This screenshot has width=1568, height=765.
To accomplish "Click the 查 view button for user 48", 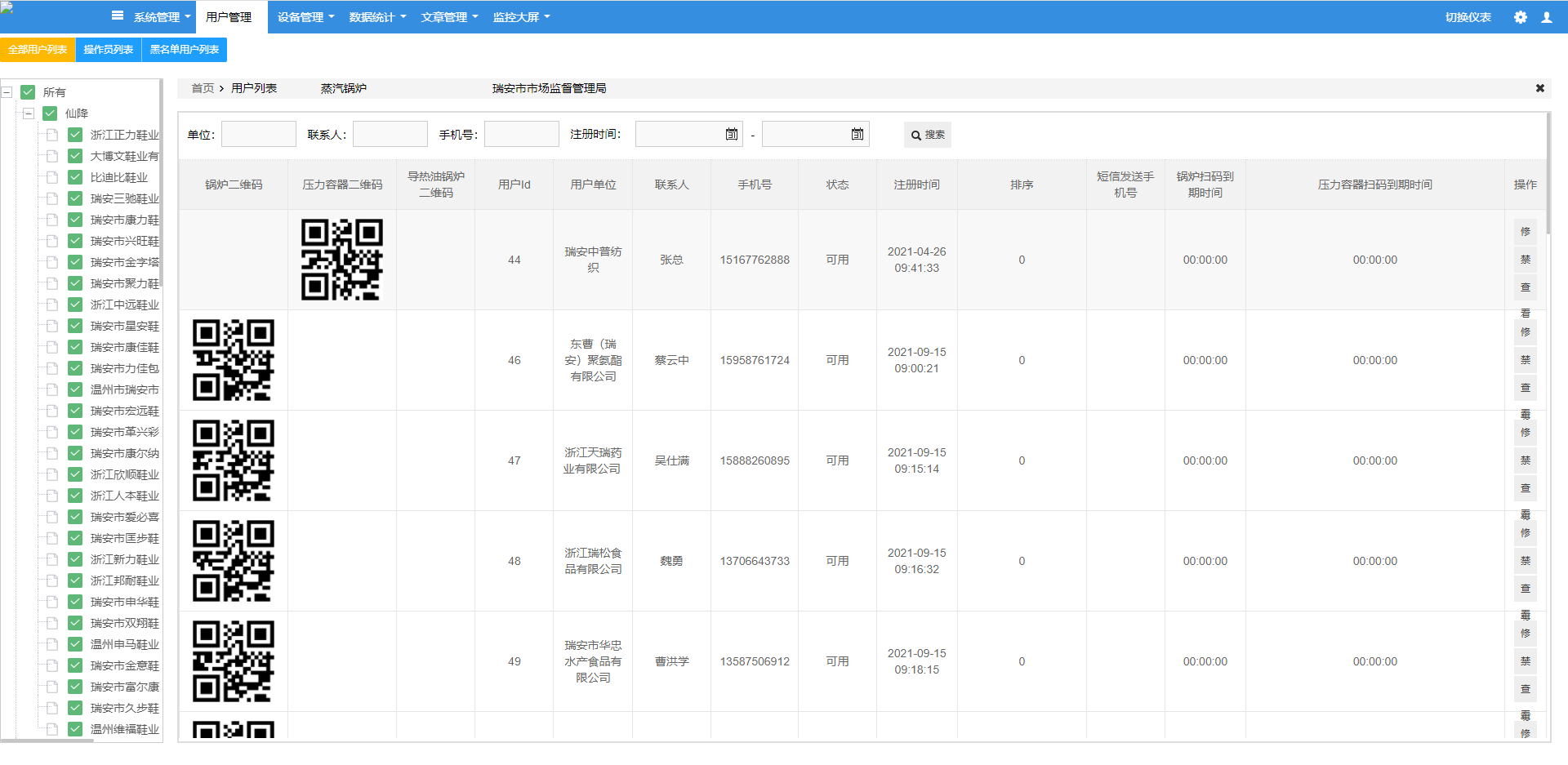I will pyautogui.click(x=1525, y=589).
